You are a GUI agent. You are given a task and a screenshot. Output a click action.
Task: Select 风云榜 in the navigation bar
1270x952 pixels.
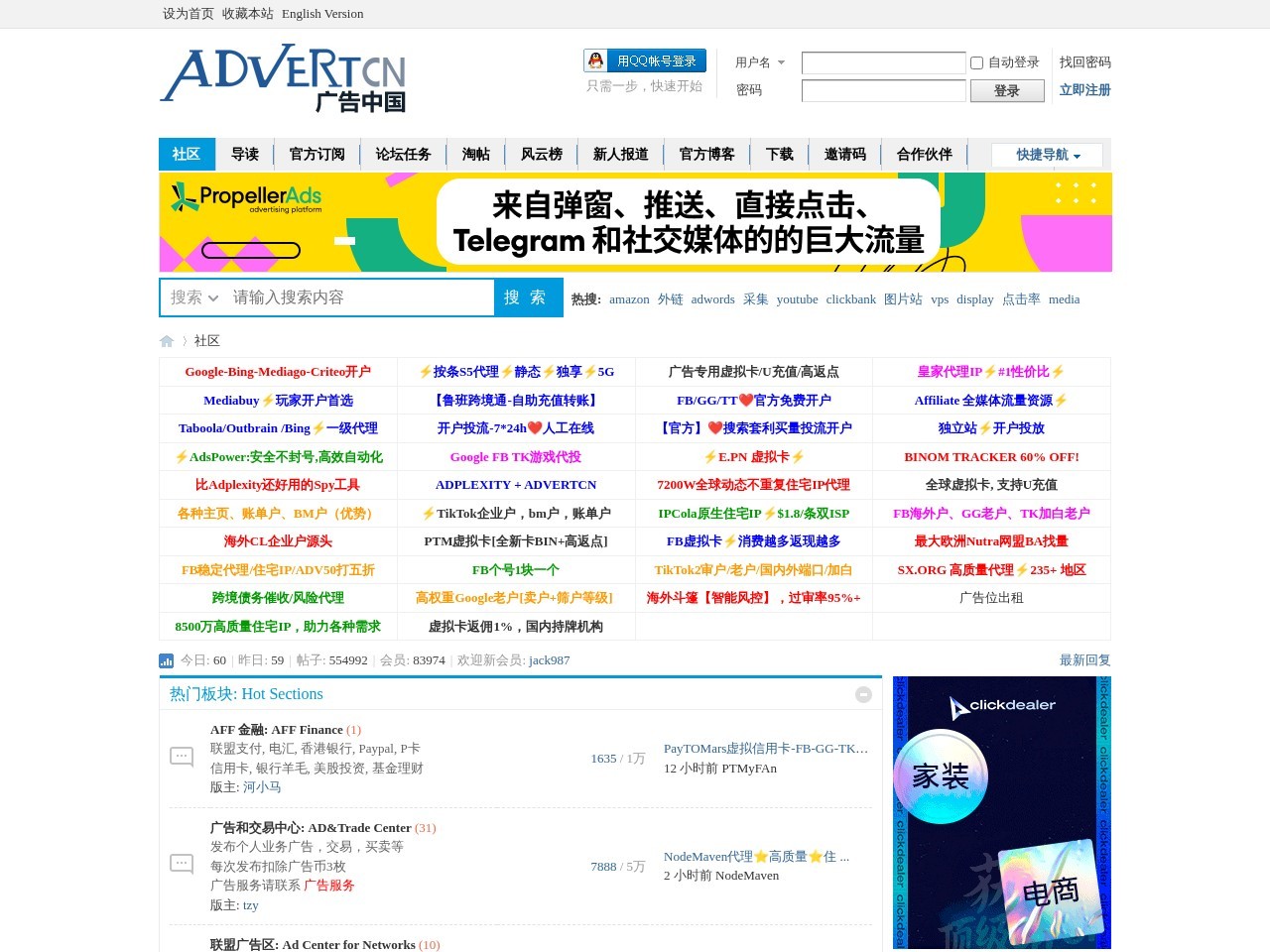(543, 154)
